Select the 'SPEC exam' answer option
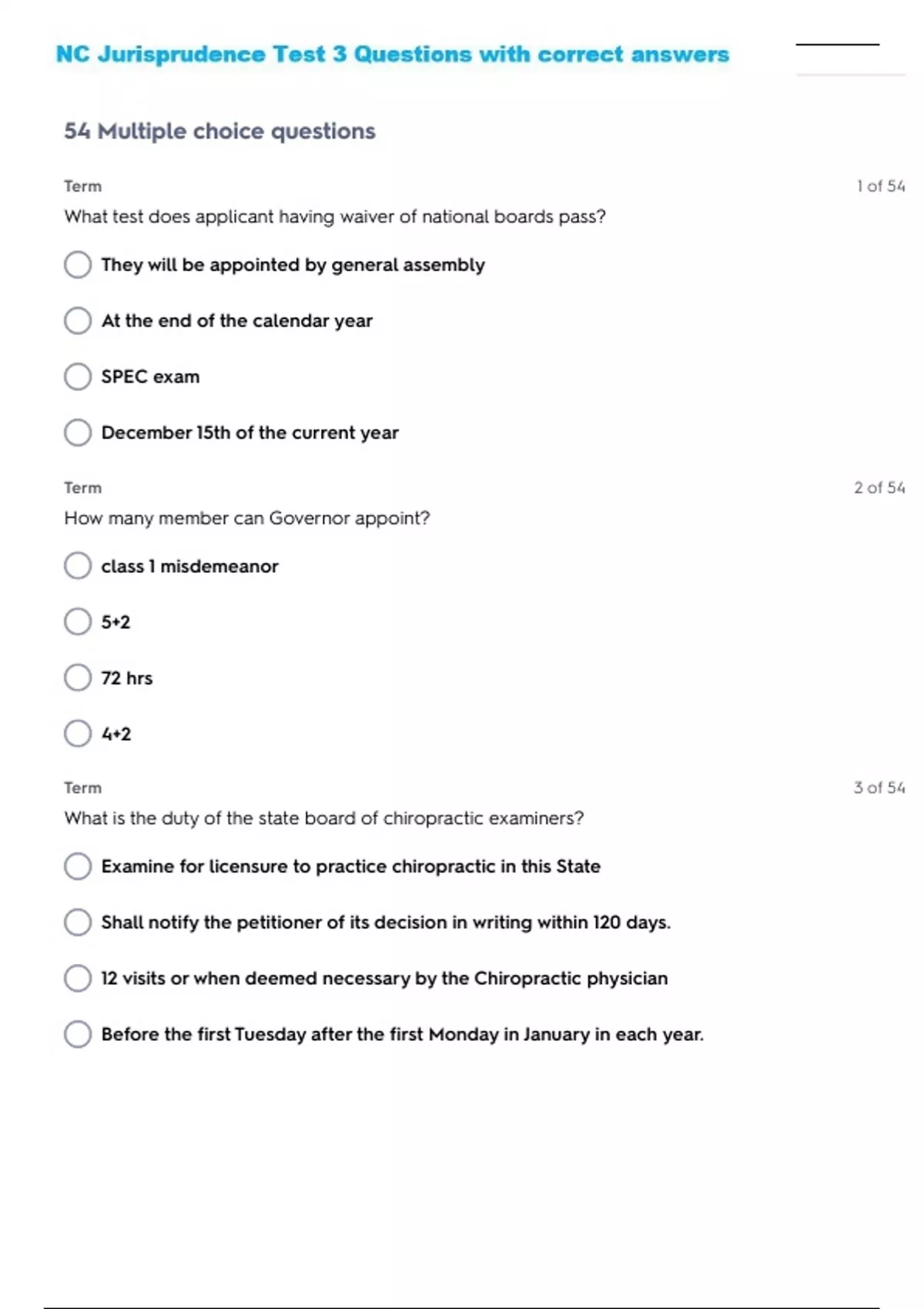This screenshot has height=1309, width=924. [78, 377]
